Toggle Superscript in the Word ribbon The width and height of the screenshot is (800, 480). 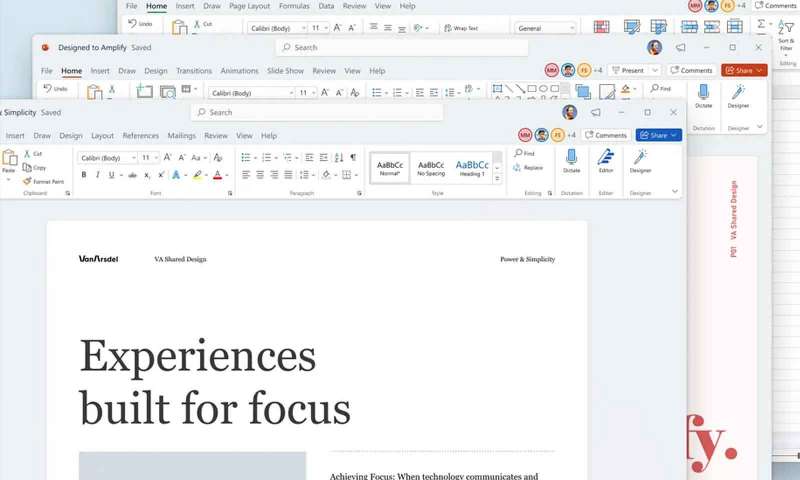click(161, 175)
